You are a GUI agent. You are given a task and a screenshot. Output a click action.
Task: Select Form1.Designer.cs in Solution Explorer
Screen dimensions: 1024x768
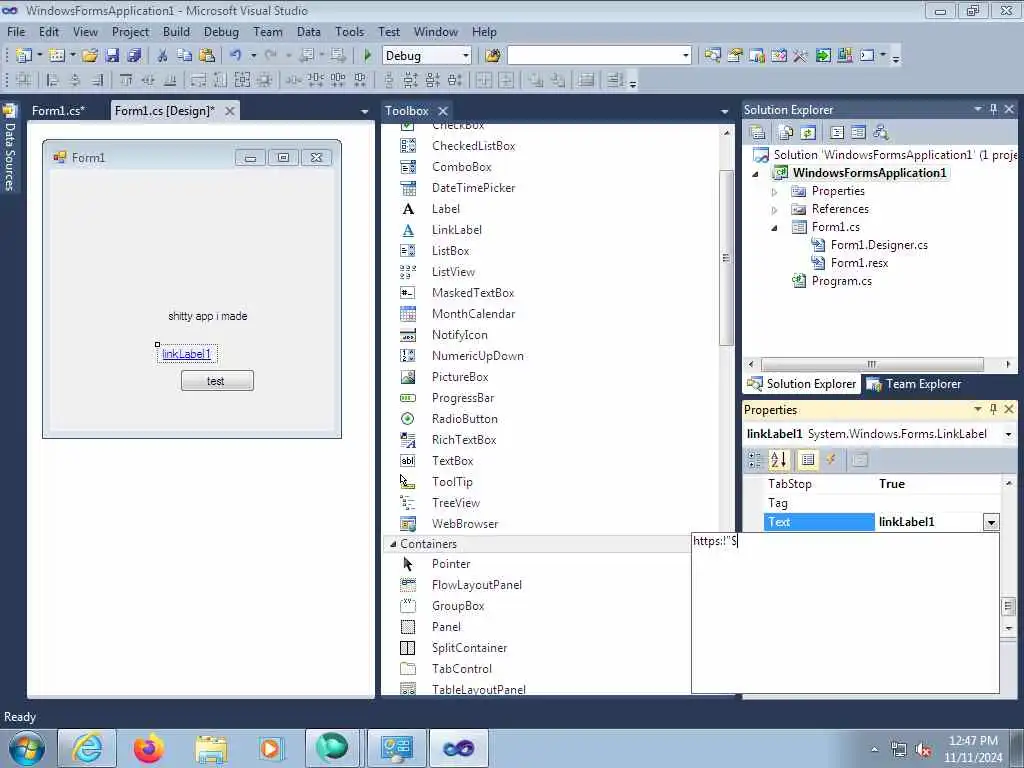point(878,246)
